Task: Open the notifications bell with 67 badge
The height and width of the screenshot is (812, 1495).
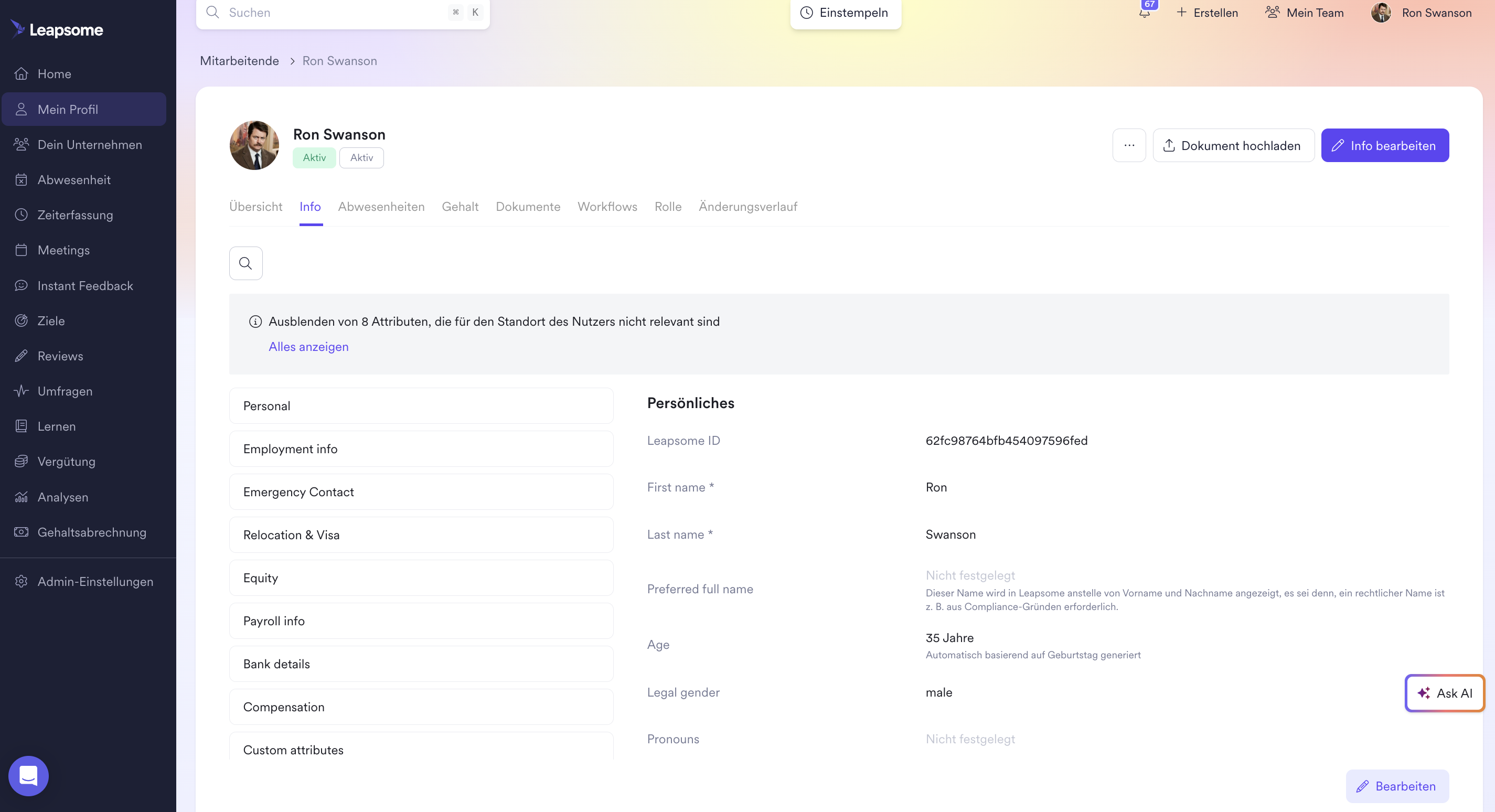Action: coord(1144,12)
